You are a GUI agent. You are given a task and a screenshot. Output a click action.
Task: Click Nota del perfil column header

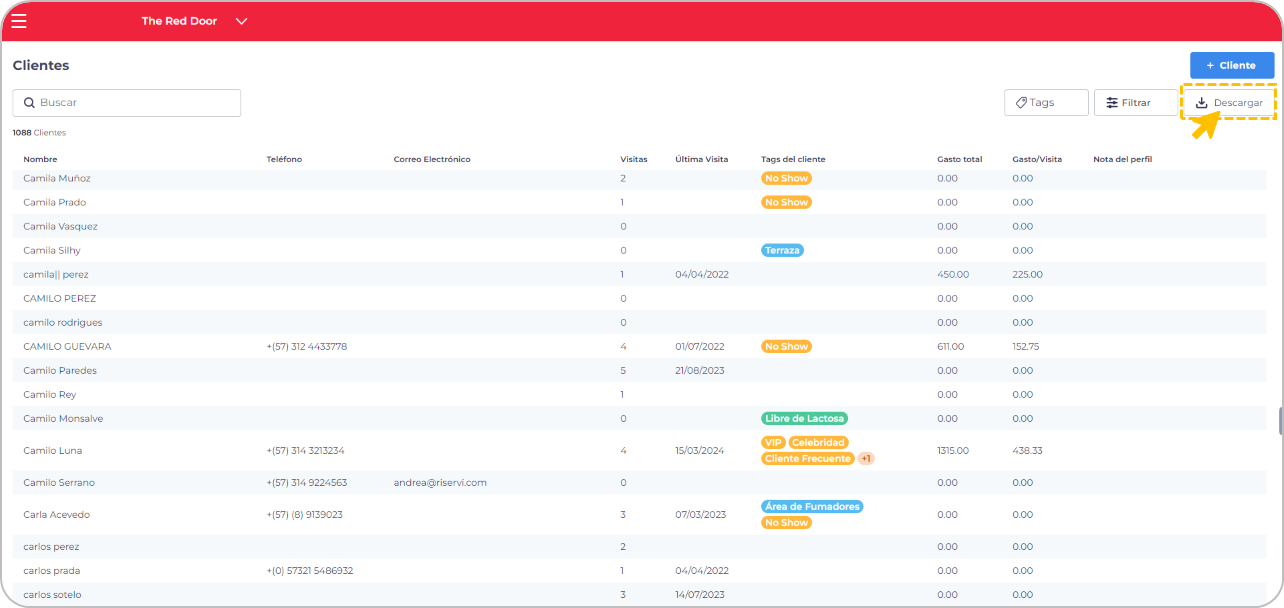[x=1123, y=159]
